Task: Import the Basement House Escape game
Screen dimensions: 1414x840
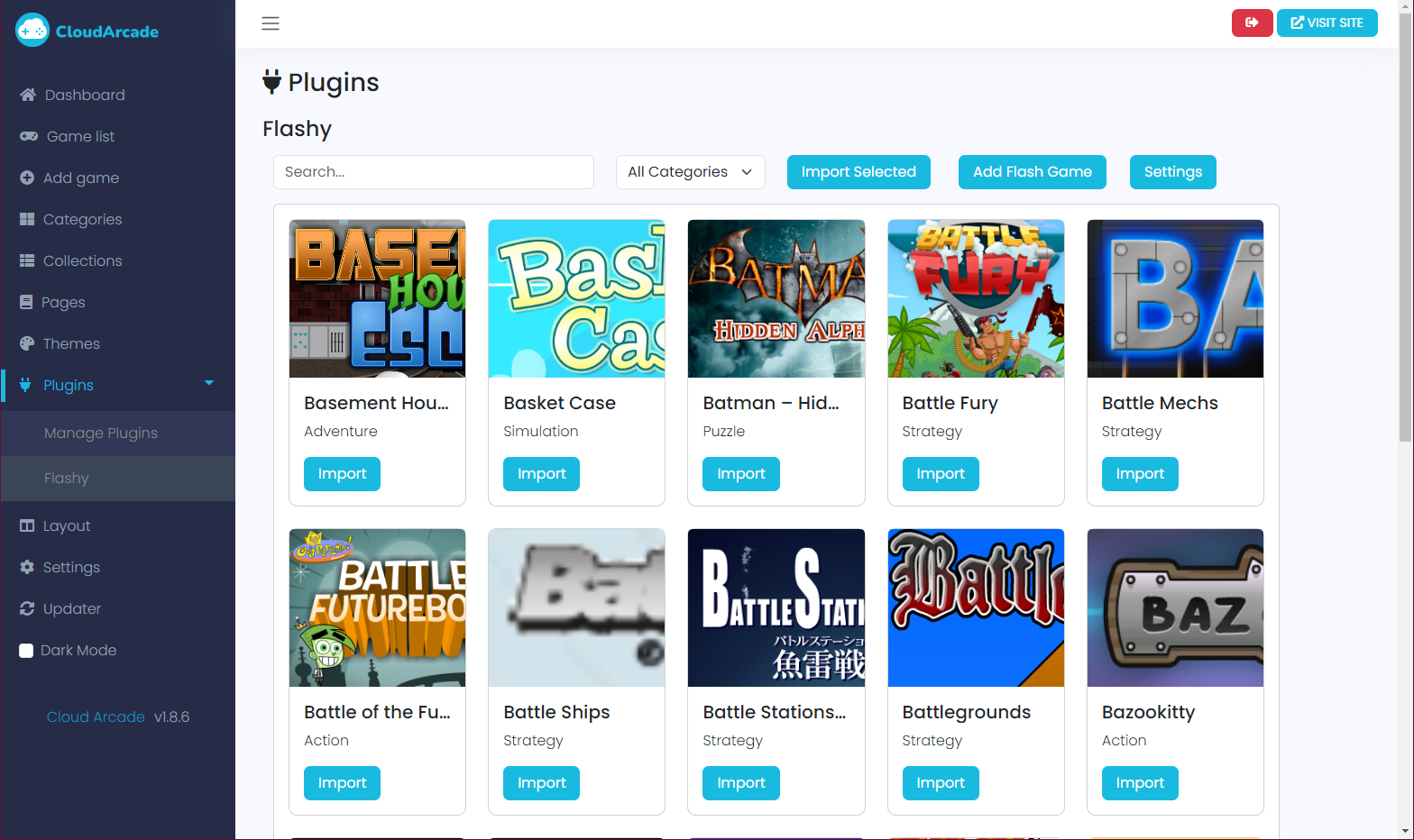Action: (342, 474)
